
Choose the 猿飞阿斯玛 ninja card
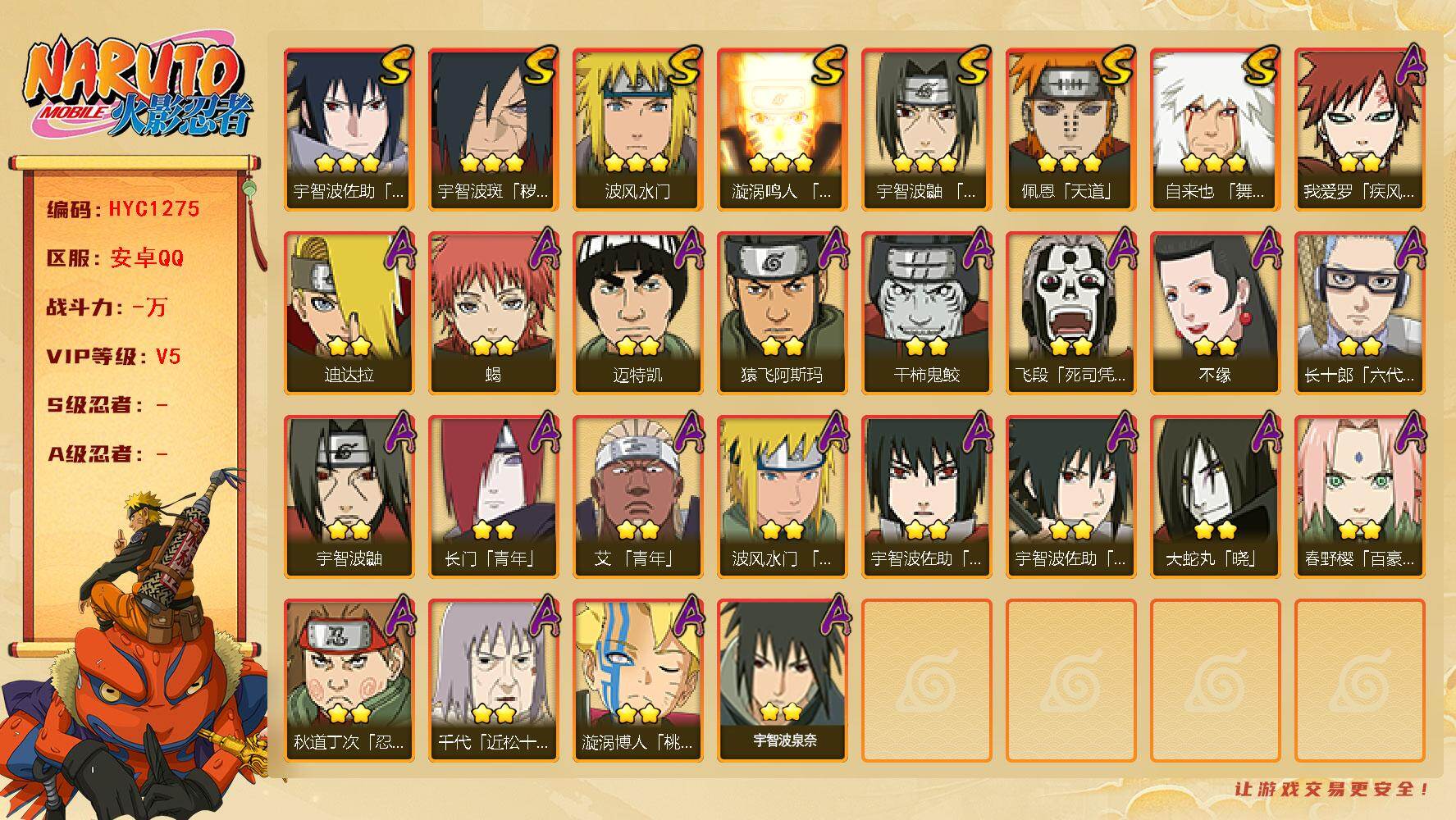click(x=782, y=312)
